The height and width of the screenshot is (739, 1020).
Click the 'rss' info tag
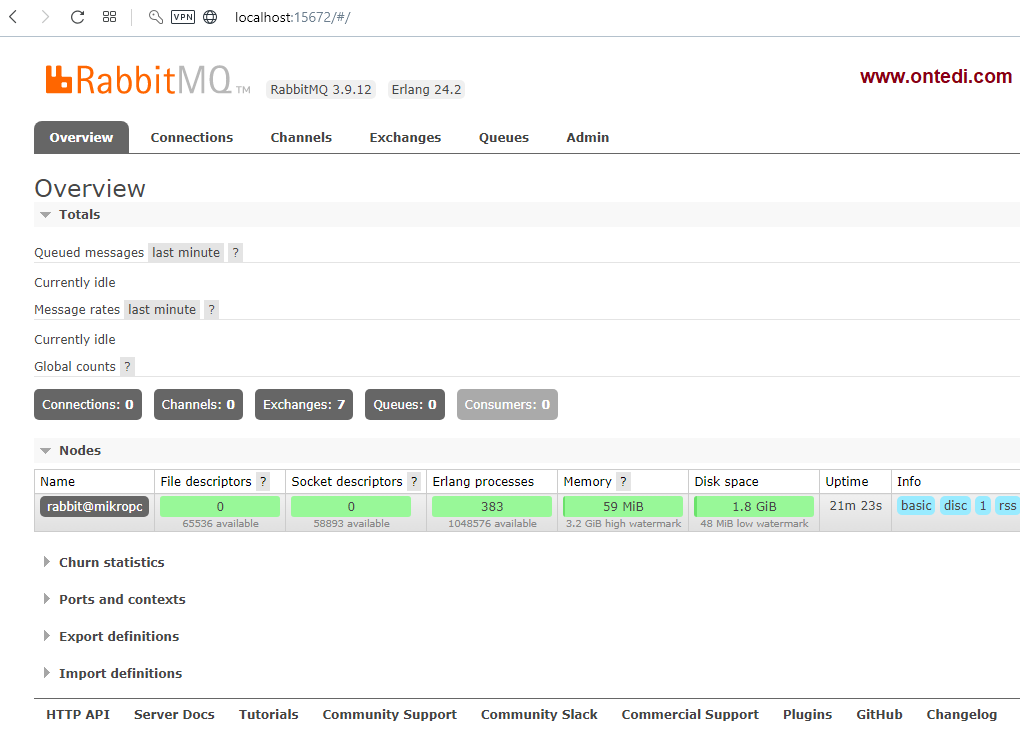coord(1007,505)
